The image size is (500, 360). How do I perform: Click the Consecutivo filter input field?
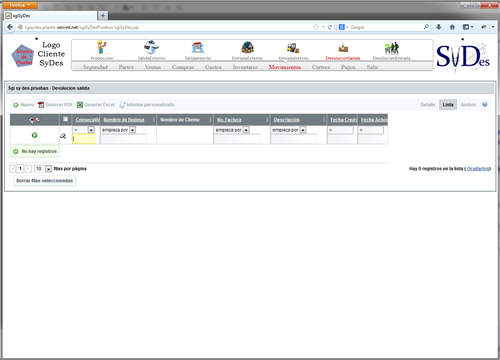pyautogui.click(x=84, y=139)
